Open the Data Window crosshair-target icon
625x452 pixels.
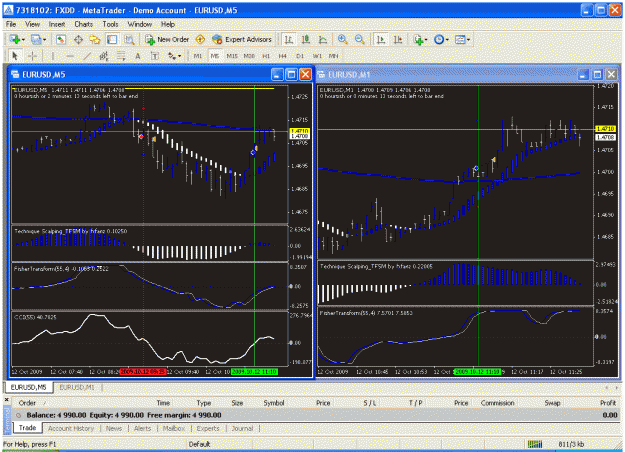[78, 39]
